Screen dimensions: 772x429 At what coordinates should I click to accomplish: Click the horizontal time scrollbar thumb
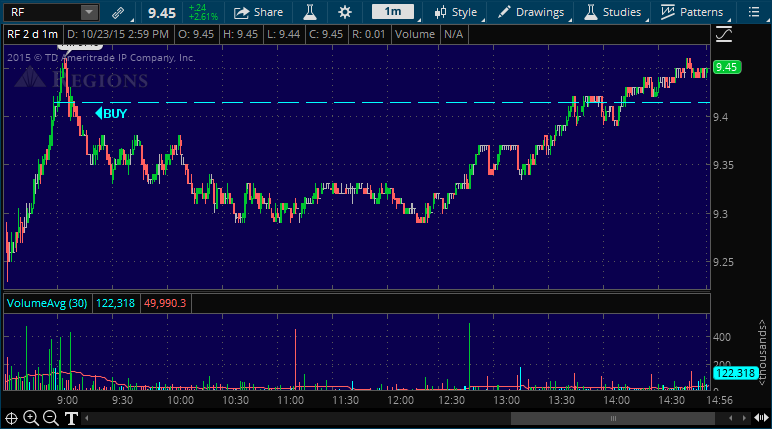point(613,419)
